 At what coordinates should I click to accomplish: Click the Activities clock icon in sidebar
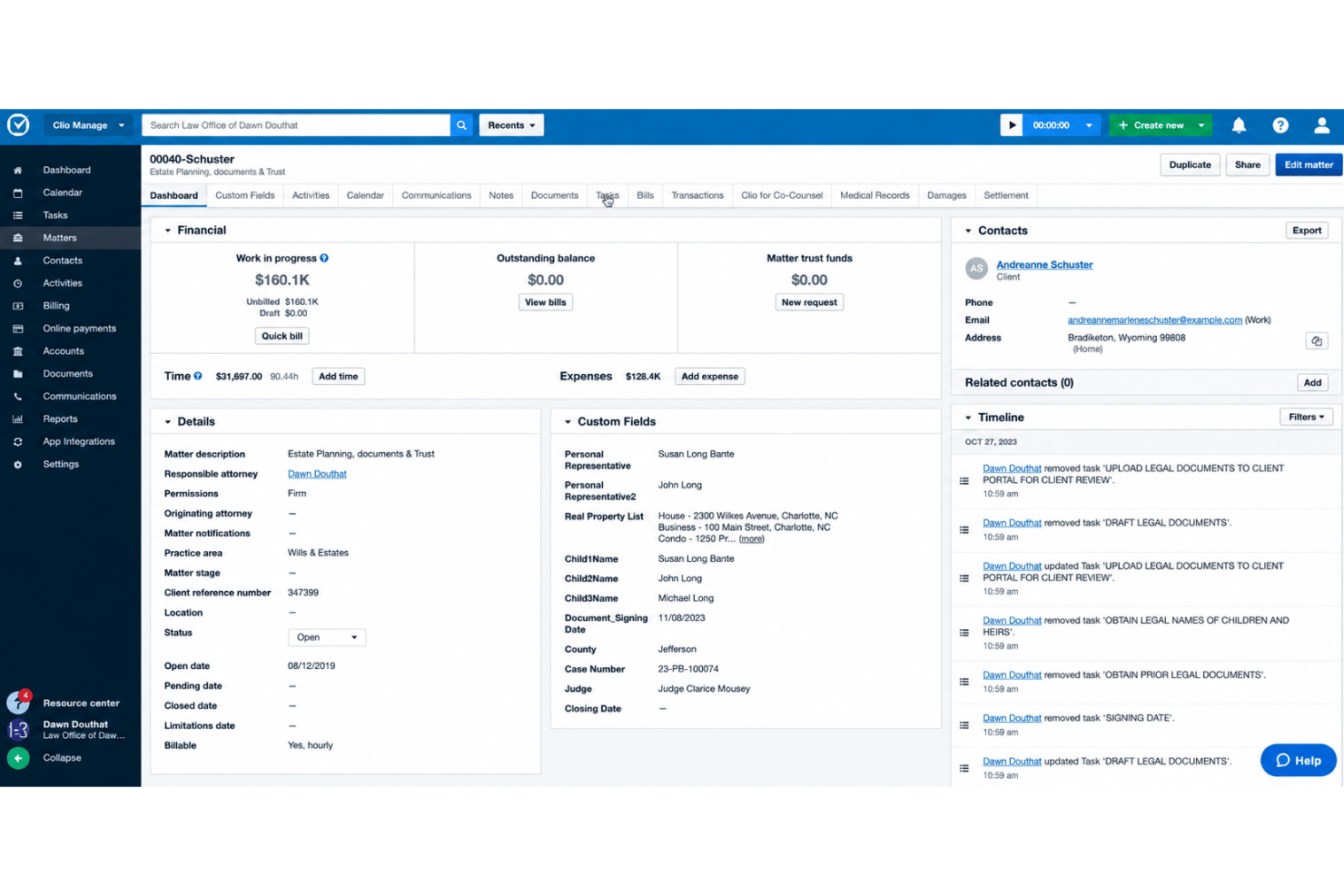pos(17,283)
